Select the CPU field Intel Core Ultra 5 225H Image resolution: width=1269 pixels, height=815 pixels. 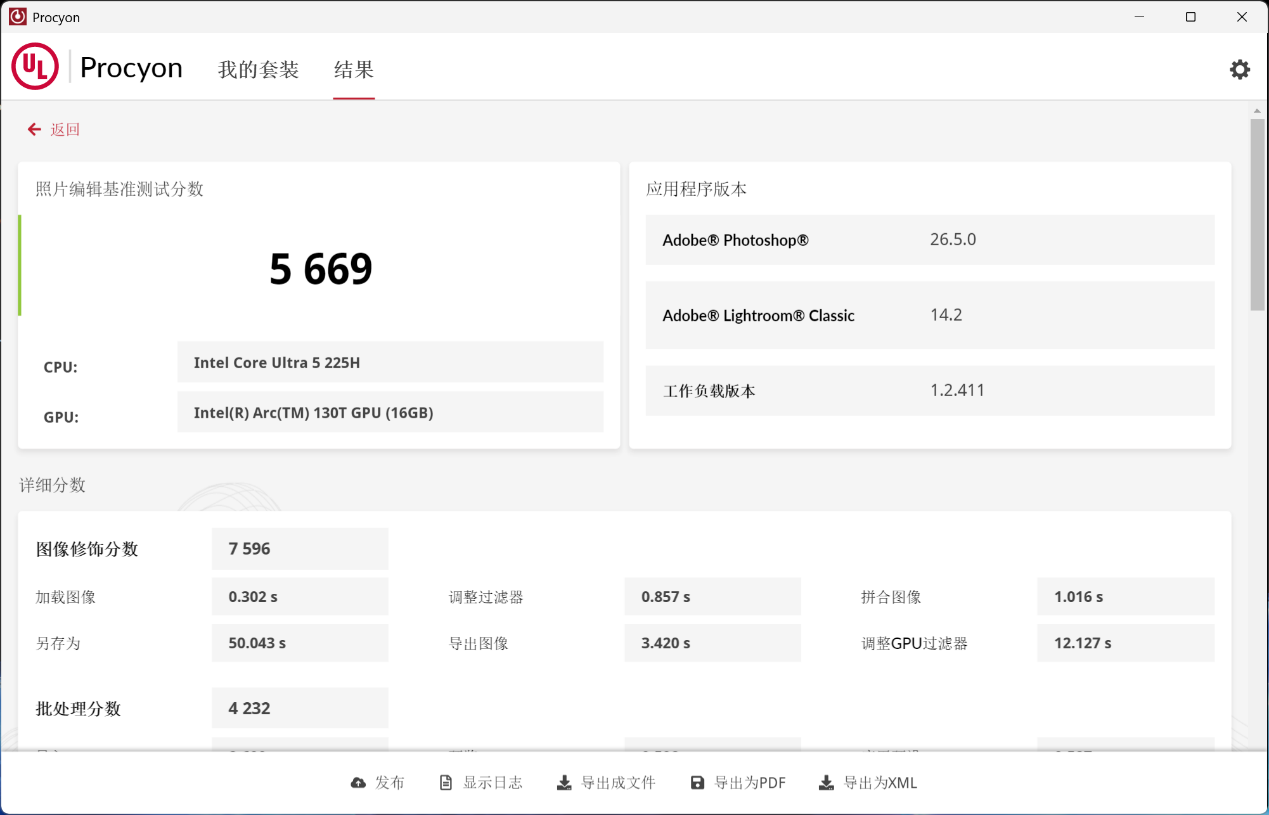point(390,362)
